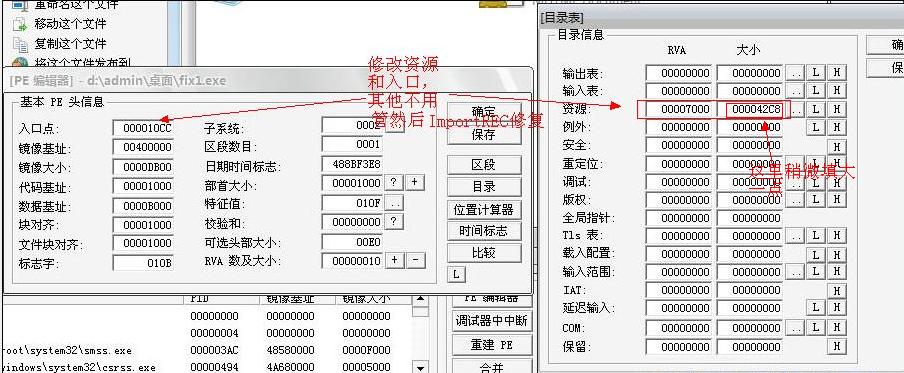Select the 区段数目 field 0001
The width and height of the screenshot is (904, 373).
click(x=352, y=145)
